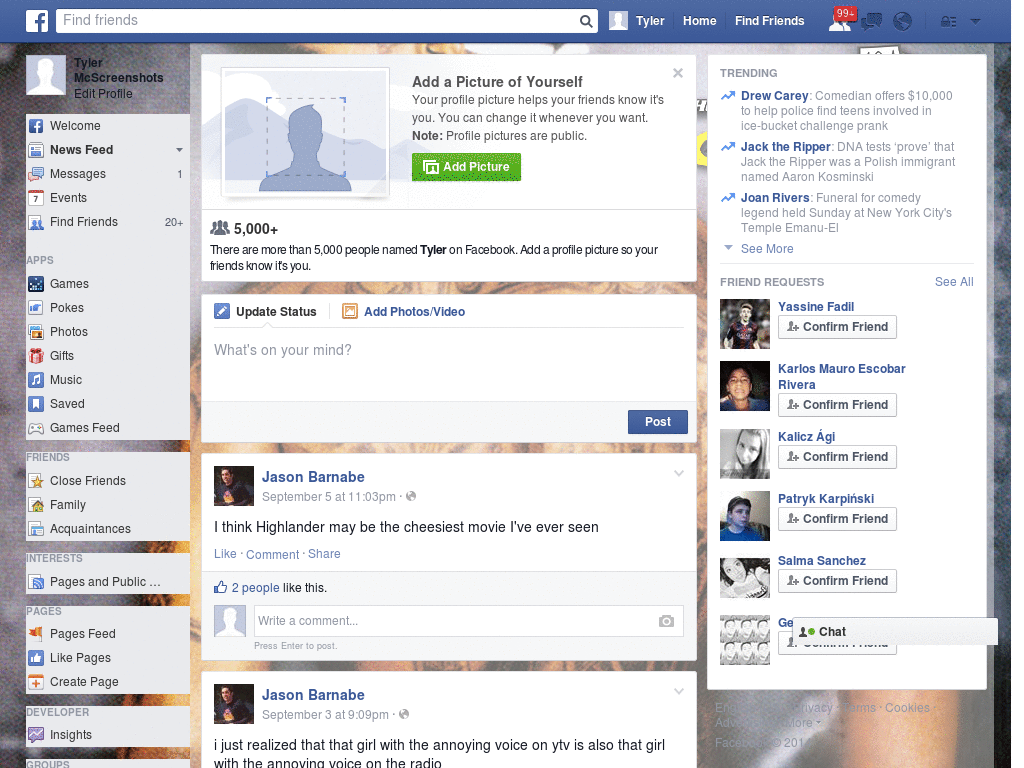Click Edit Profile link
Image resolution: width=1024 pixels, height=768 pixels.
point(103,93)
